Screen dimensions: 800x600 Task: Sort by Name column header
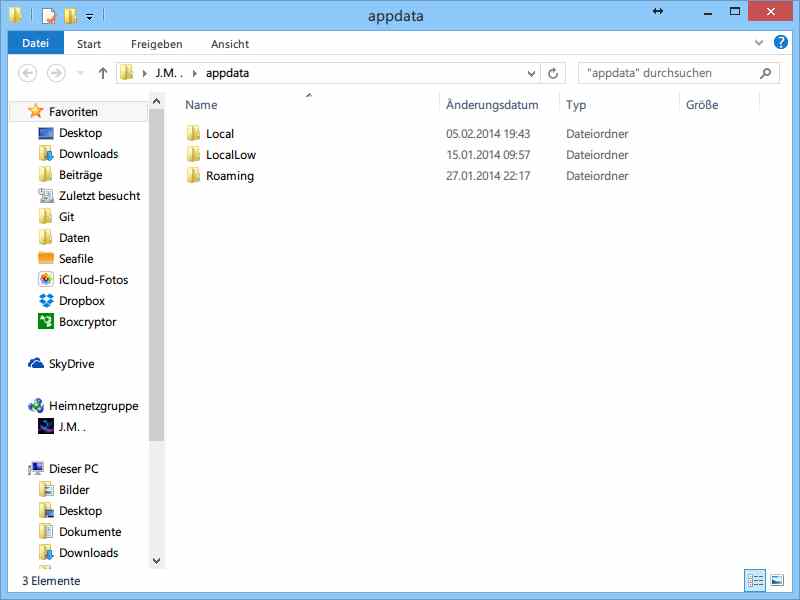point(201,105)
